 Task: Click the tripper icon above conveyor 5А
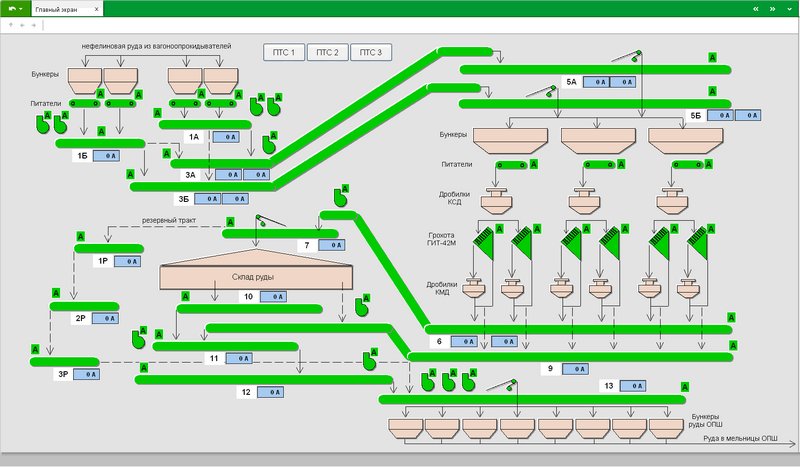click(627, 56)
